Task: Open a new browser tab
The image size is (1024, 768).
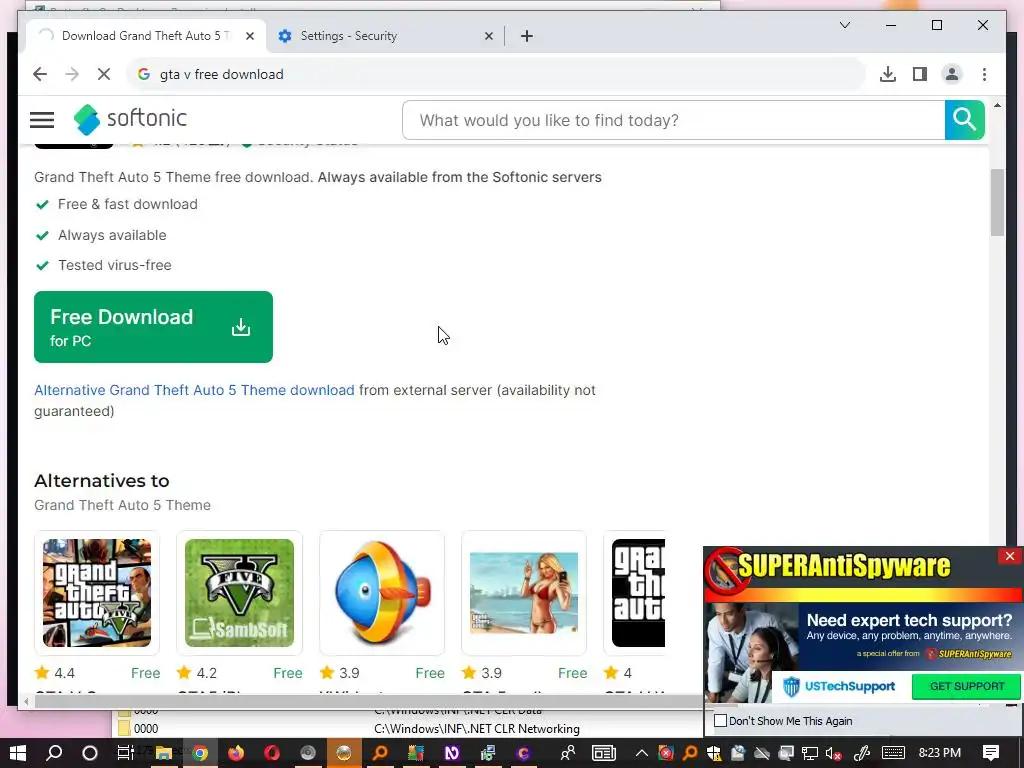Action: coord(527,36)
